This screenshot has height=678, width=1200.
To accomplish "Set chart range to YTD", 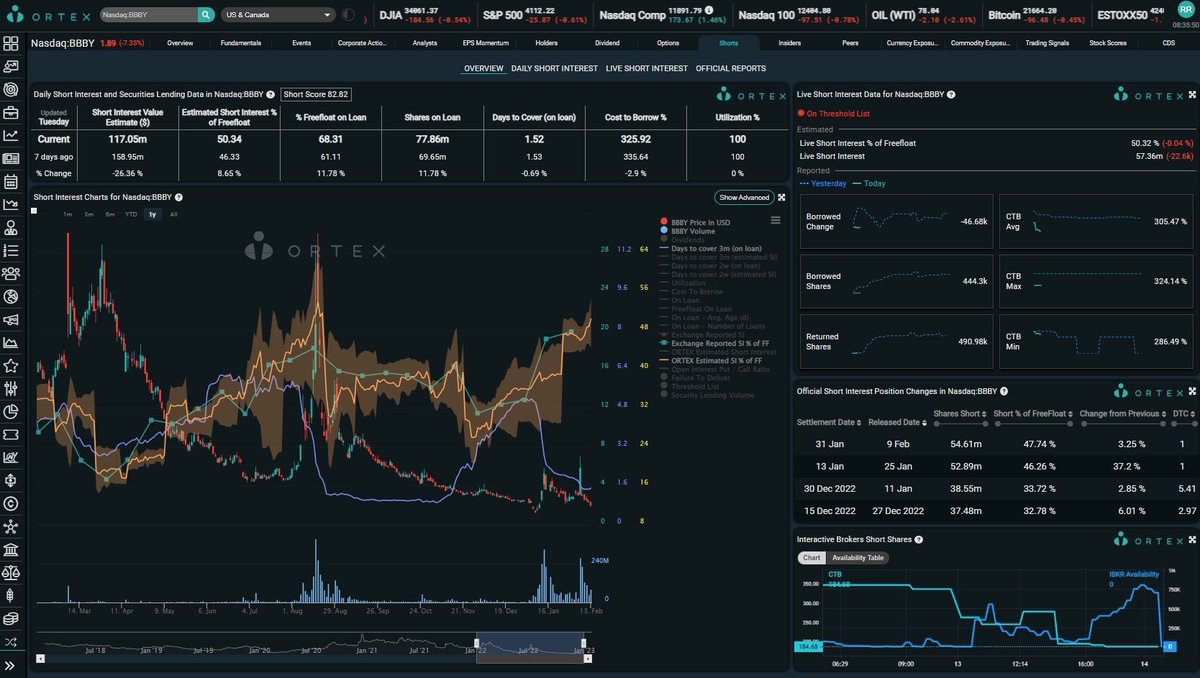I will [x=131, y=214].
